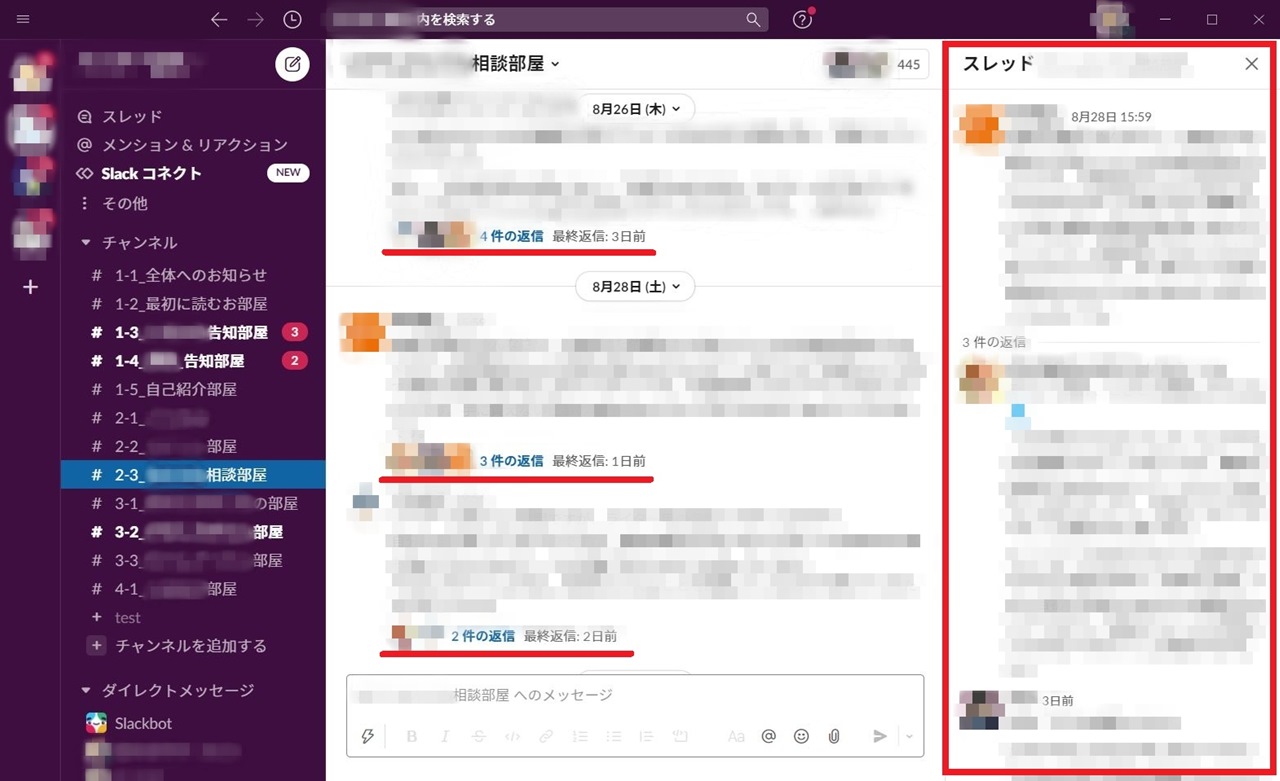Open the 8月26日(木) date dropdown
The height and width of the screenshot is (781, 1280).
point(635,109)
